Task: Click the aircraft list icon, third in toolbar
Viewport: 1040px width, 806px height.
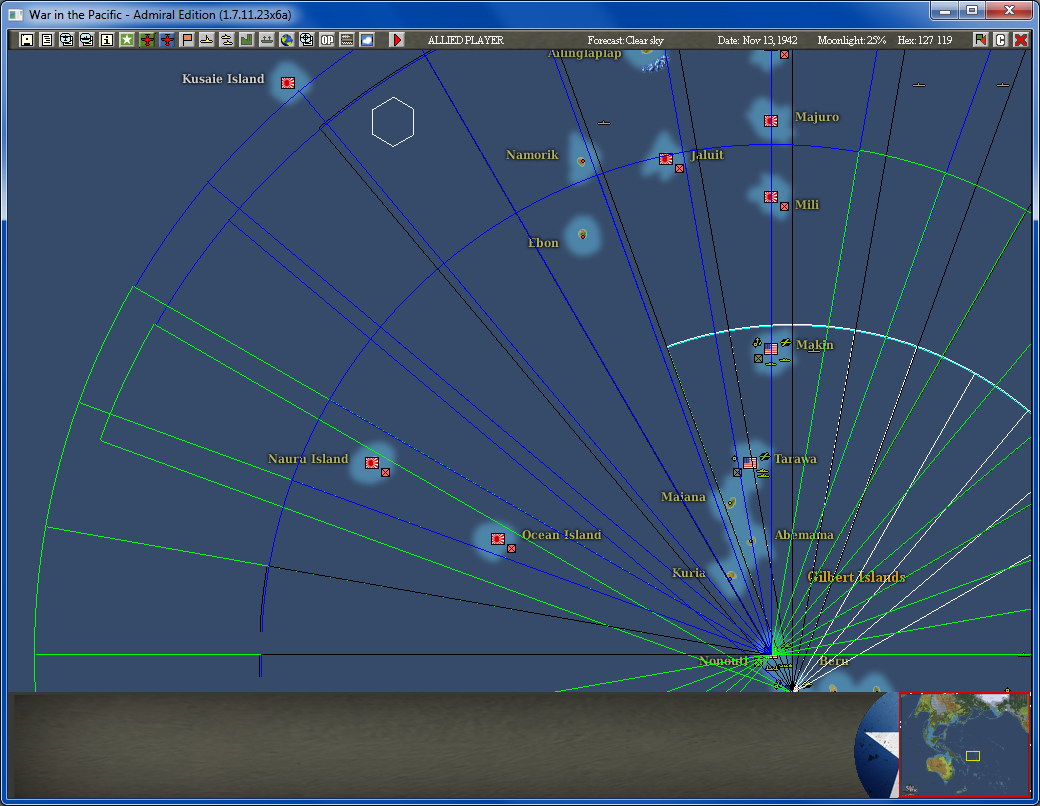Action: tap(66, 40)
